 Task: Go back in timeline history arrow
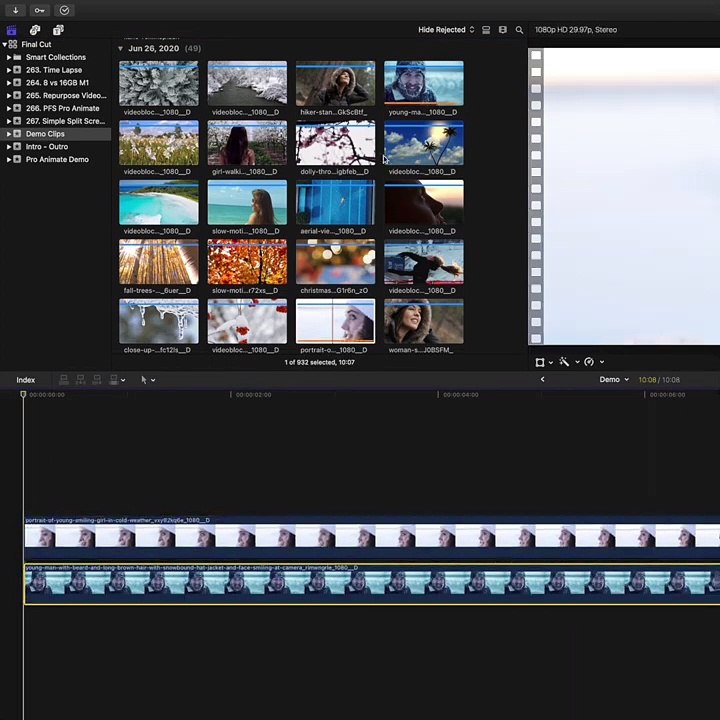click(x=542, y=379)
